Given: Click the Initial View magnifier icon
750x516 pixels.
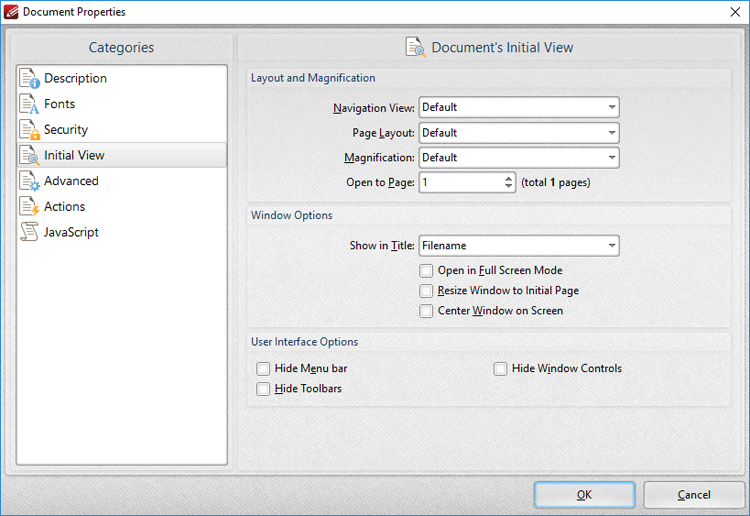Looking at the screenshot, I should [30, 155].
